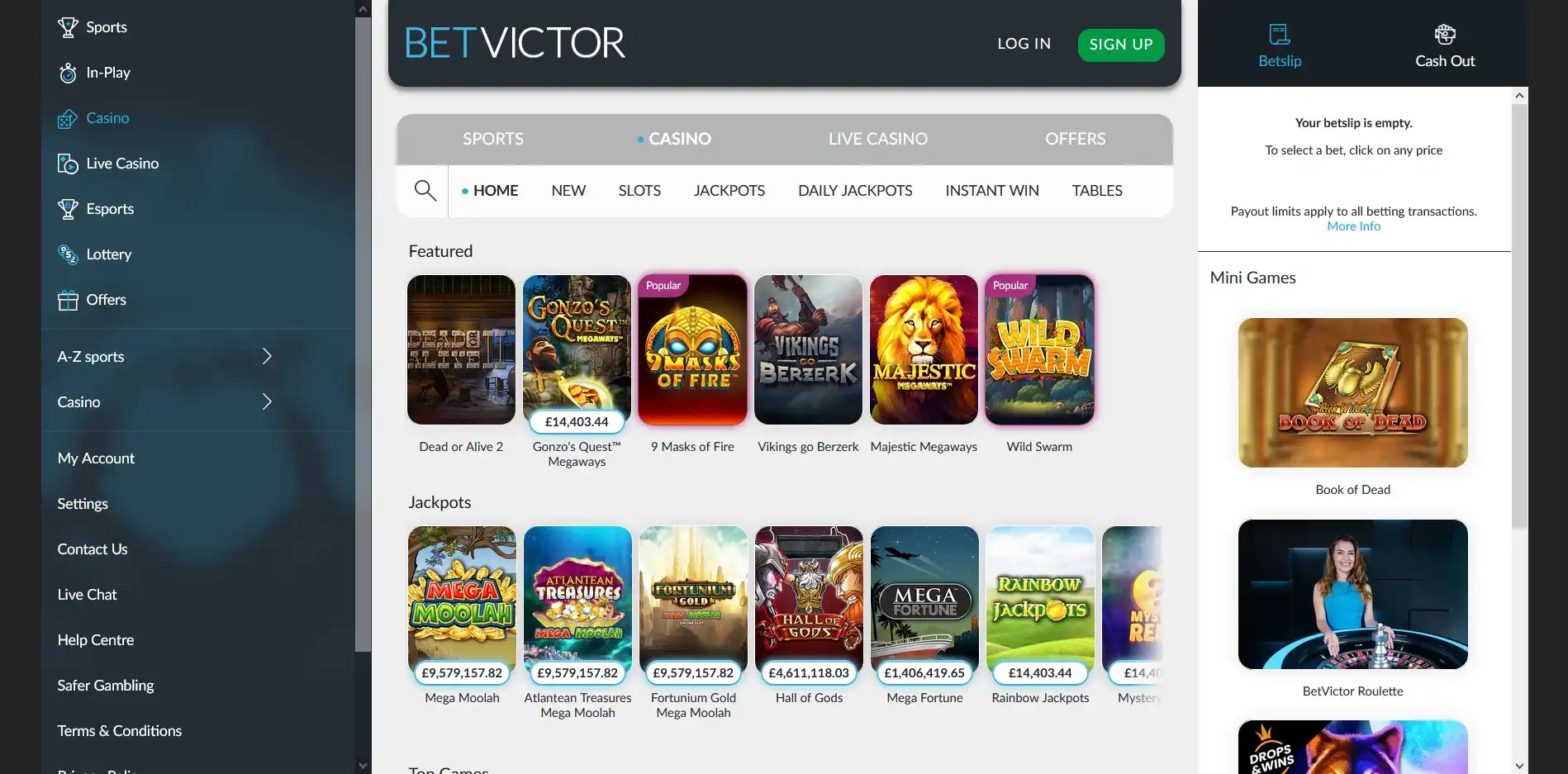Open the Daily Jackpots category tab
The image size is (1568, 774).
tap(855, 191)
